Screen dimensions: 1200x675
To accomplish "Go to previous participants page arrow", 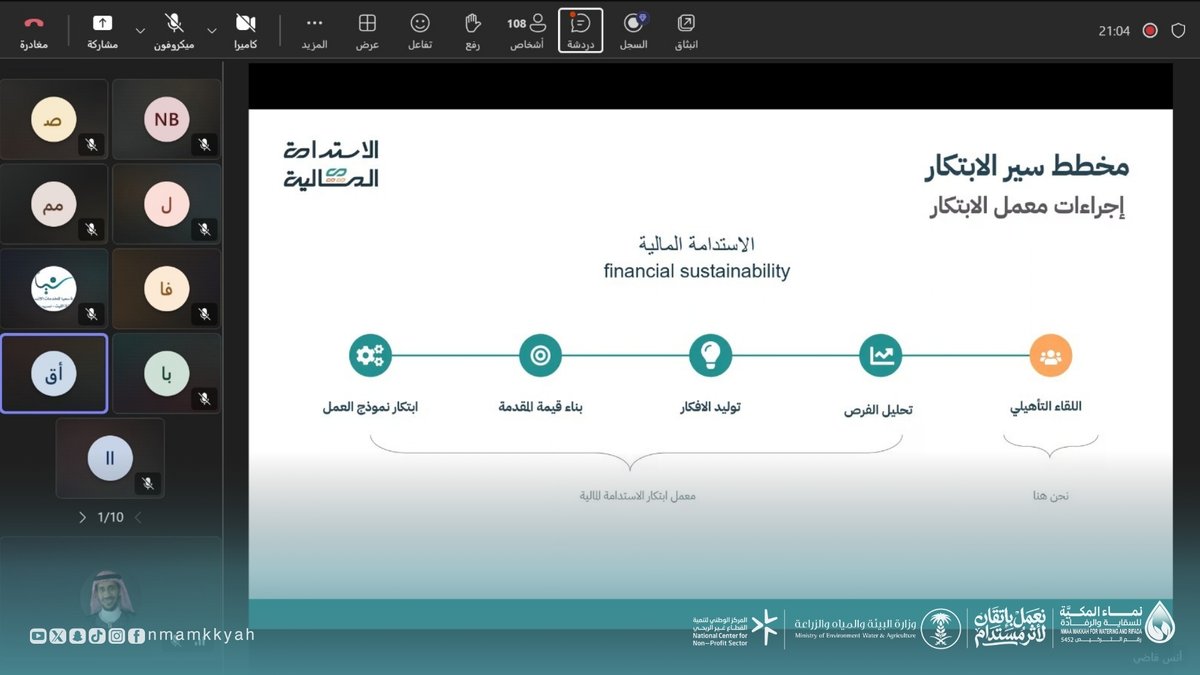I will point(138,518).
